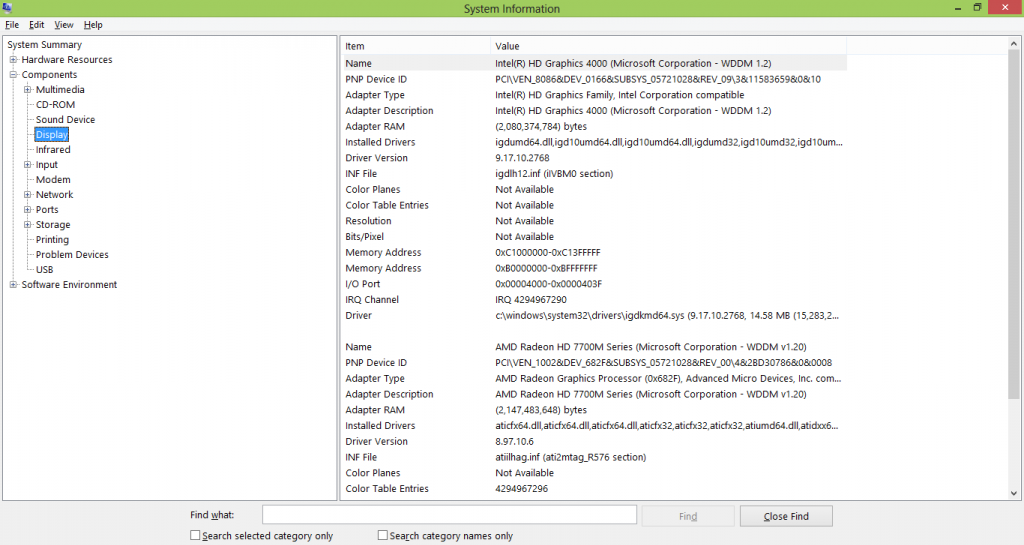Click the Find button
The height and width of the screenshot is (545, 1024).
[688, 516]
